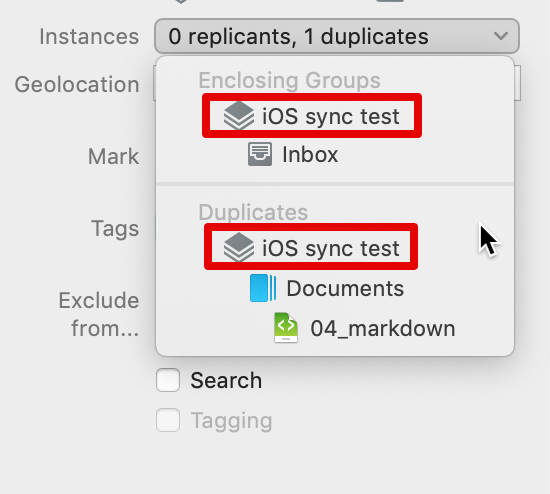Open the Instances dropdown chevron
Image resolution: width=550 pixels, height=494 pixels.
501,36
